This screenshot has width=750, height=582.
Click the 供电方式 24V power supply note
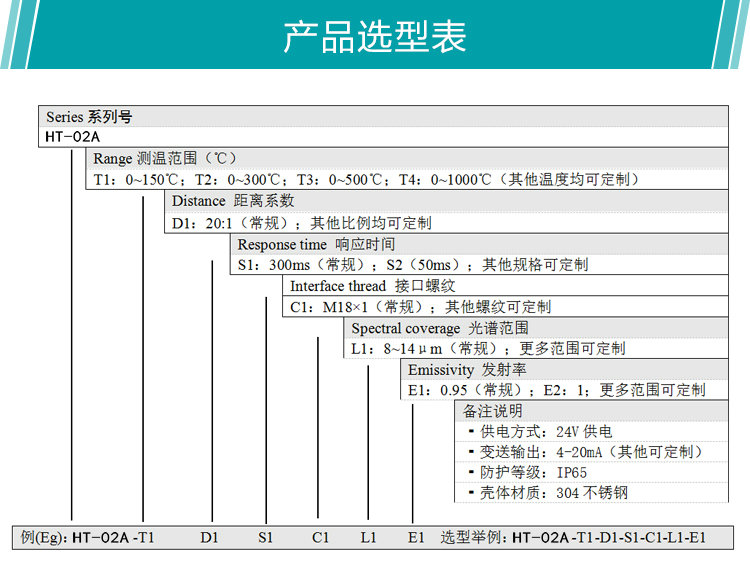click(x=545, y=432)
